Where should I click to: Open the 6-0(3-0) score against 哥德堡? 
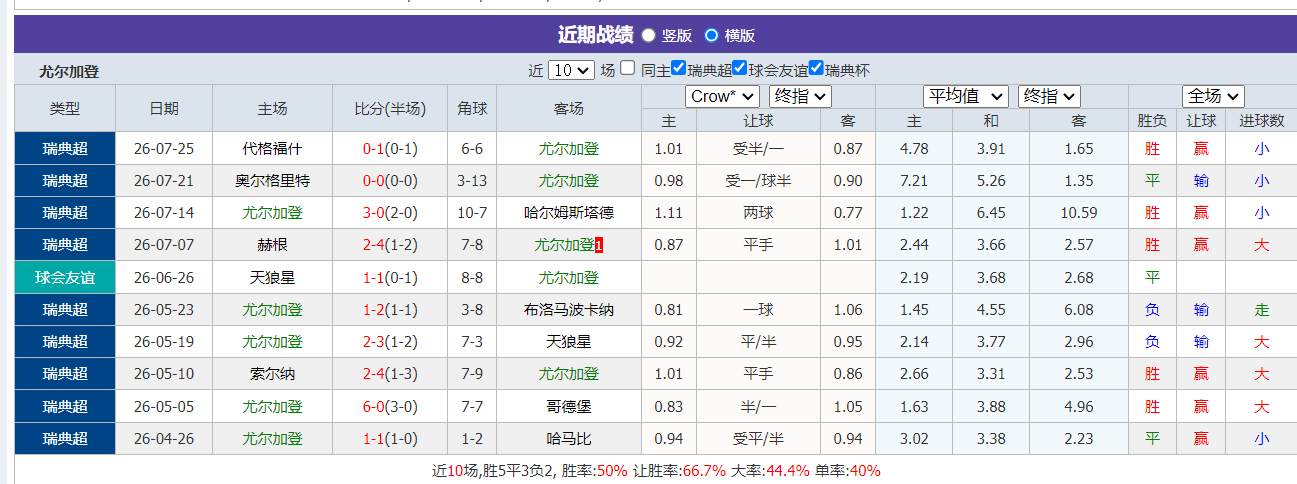pyautogui.click(x=390, y=406)
